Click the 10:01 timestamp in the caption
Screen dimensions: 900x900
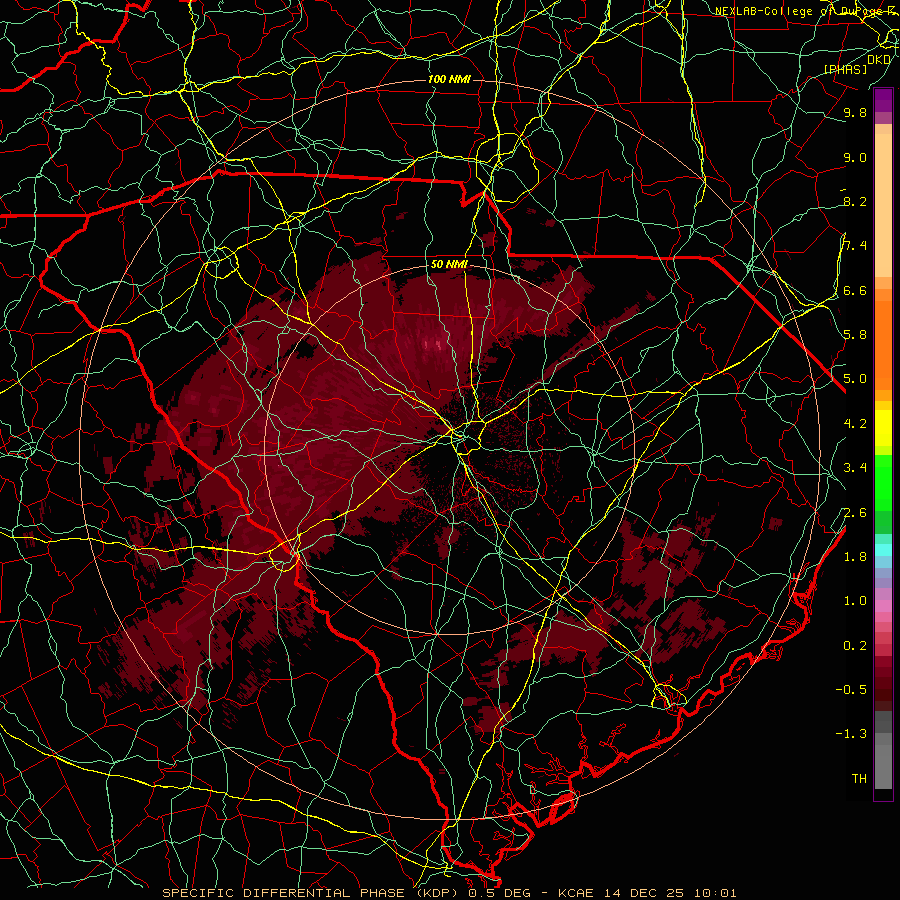[x=715, y=893]
